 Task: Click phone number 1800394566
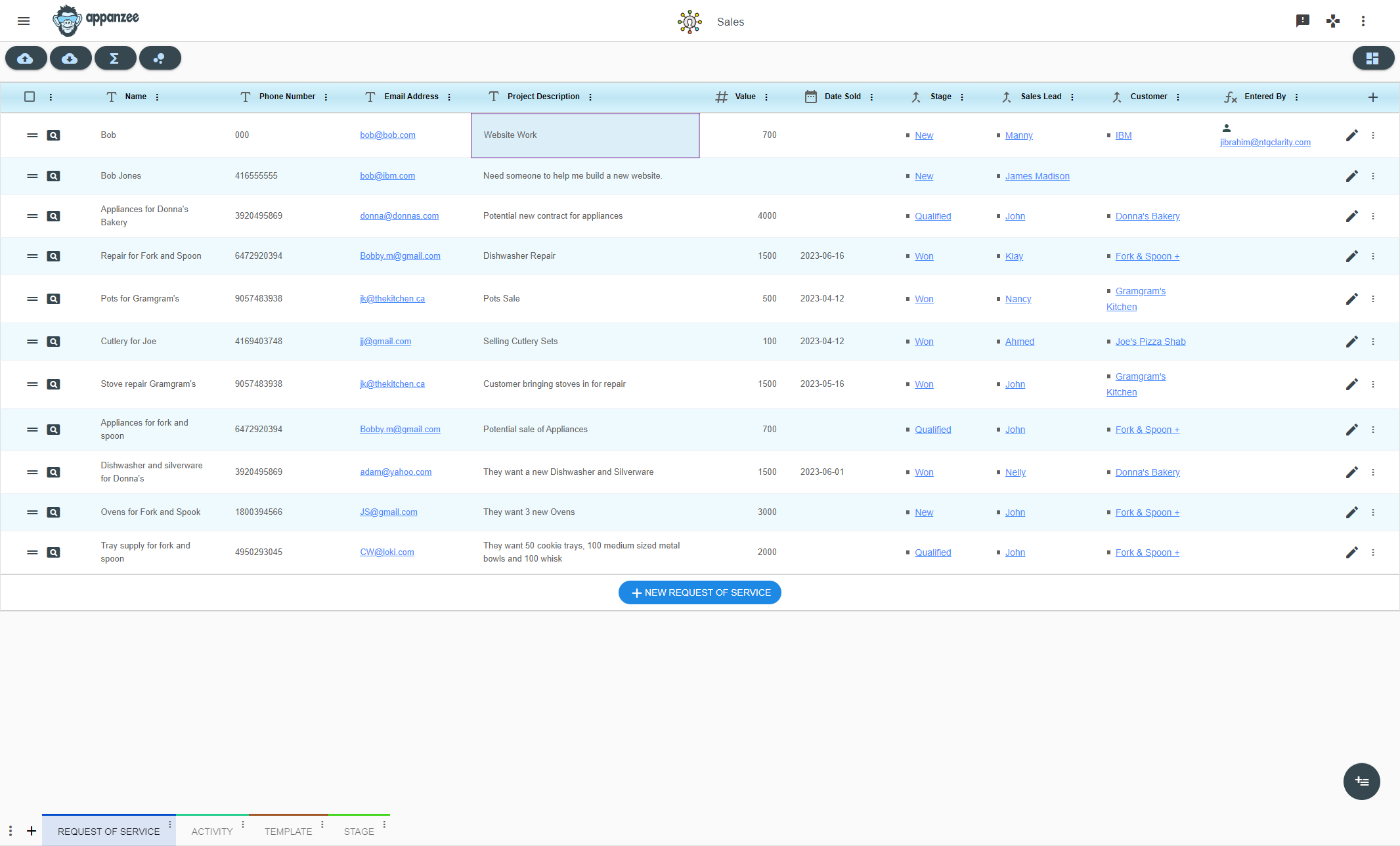(x=259, y=512)
